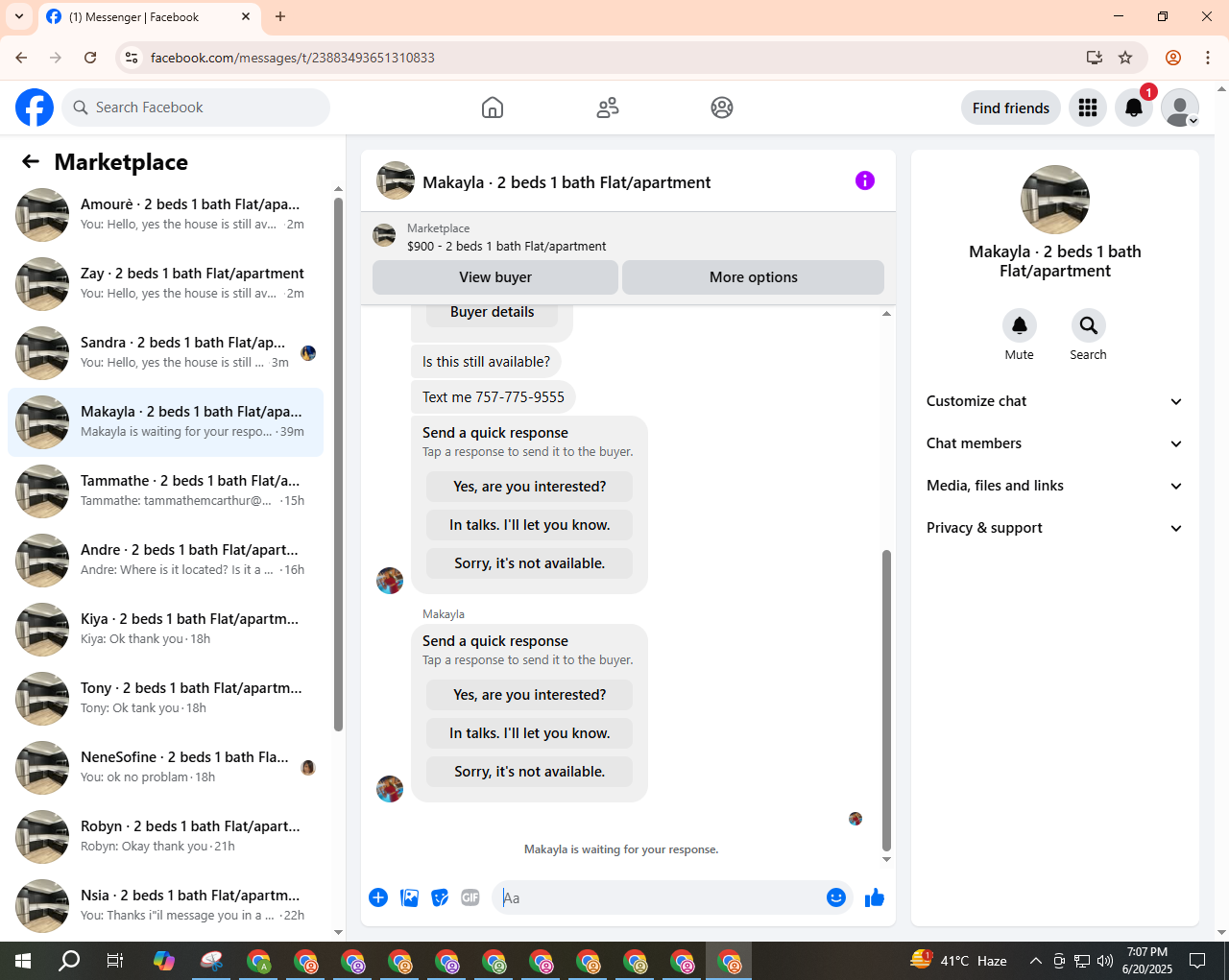Mute the Makayla conversation
This screenshot has width=1229, height=980.
[1020, 326]
